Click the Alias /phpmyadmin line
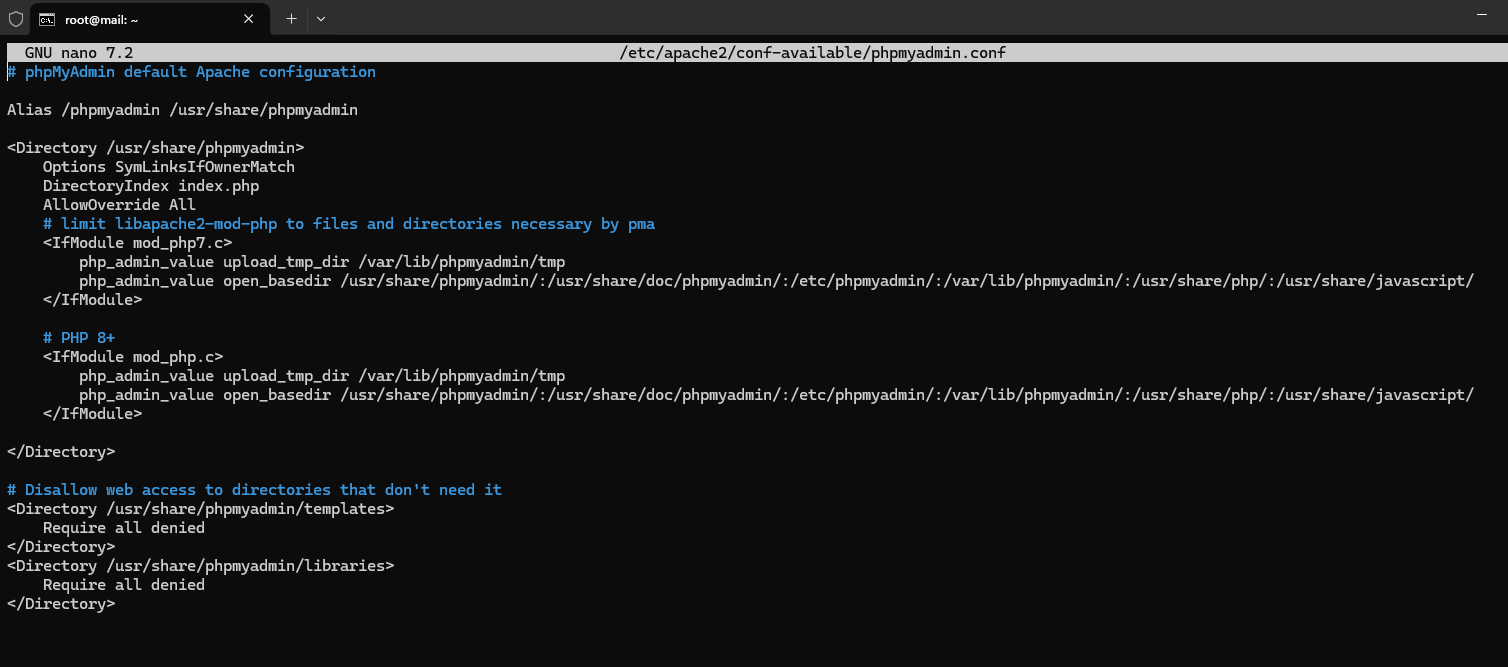The image size is (1508, 667). pos(182,110)
